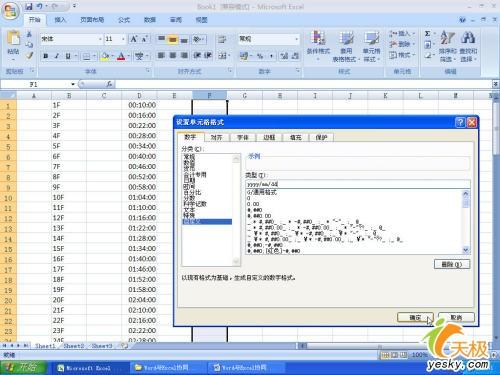Click the Format Cells dialog help icon
This screenshot has width=500, height=375.
460,122
